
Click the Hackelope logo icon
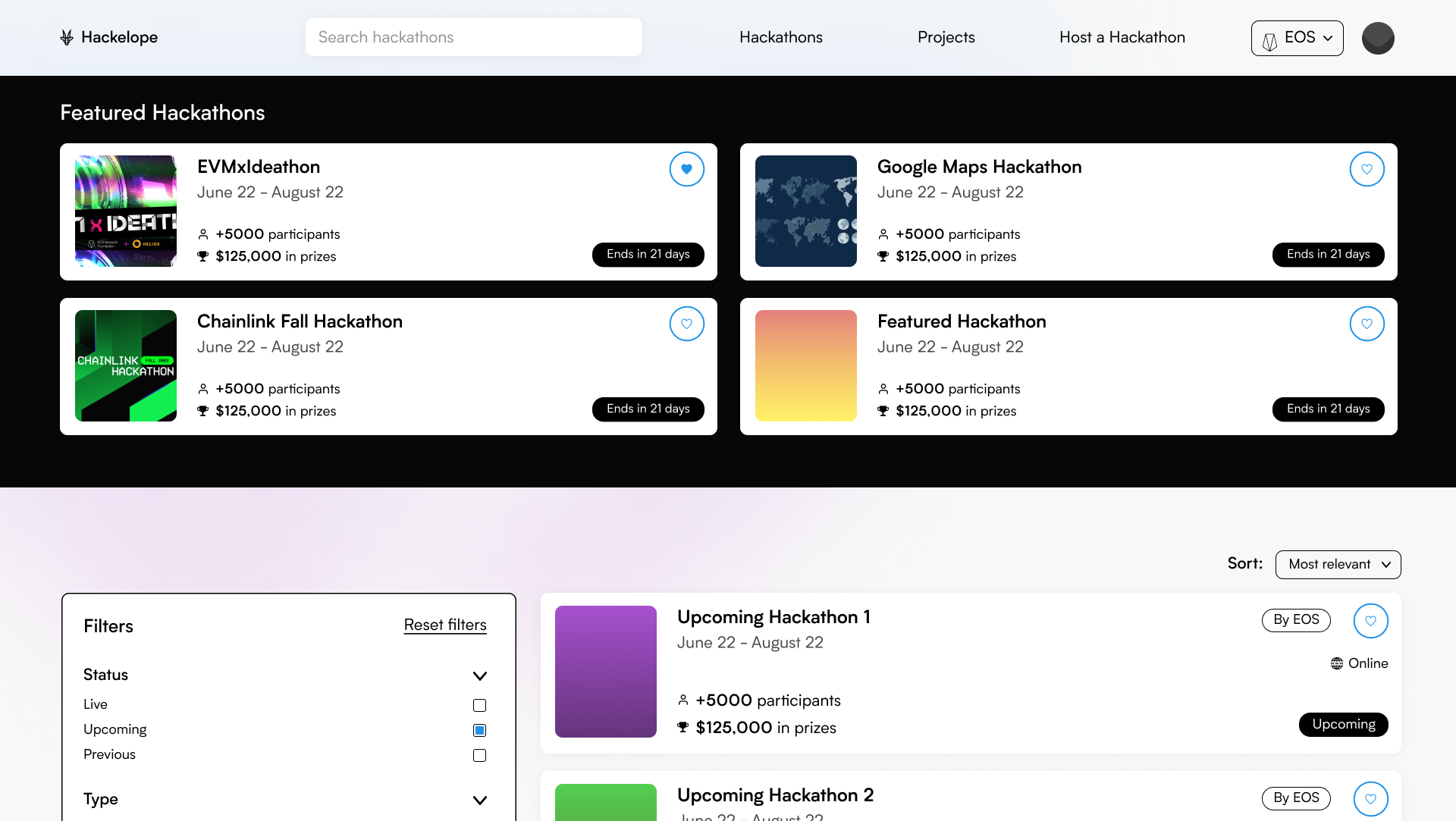pyautogui.click(x=67, y=37)
